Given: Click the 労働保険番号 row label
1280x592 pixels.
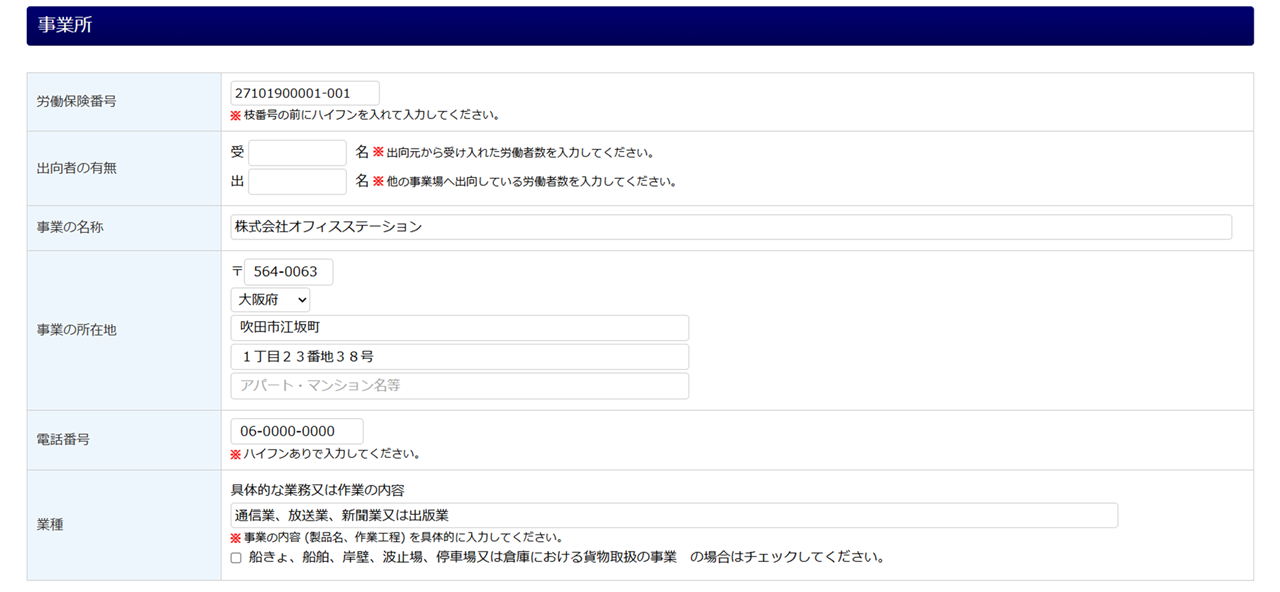Looking at the screenshot, I should 77,101.
